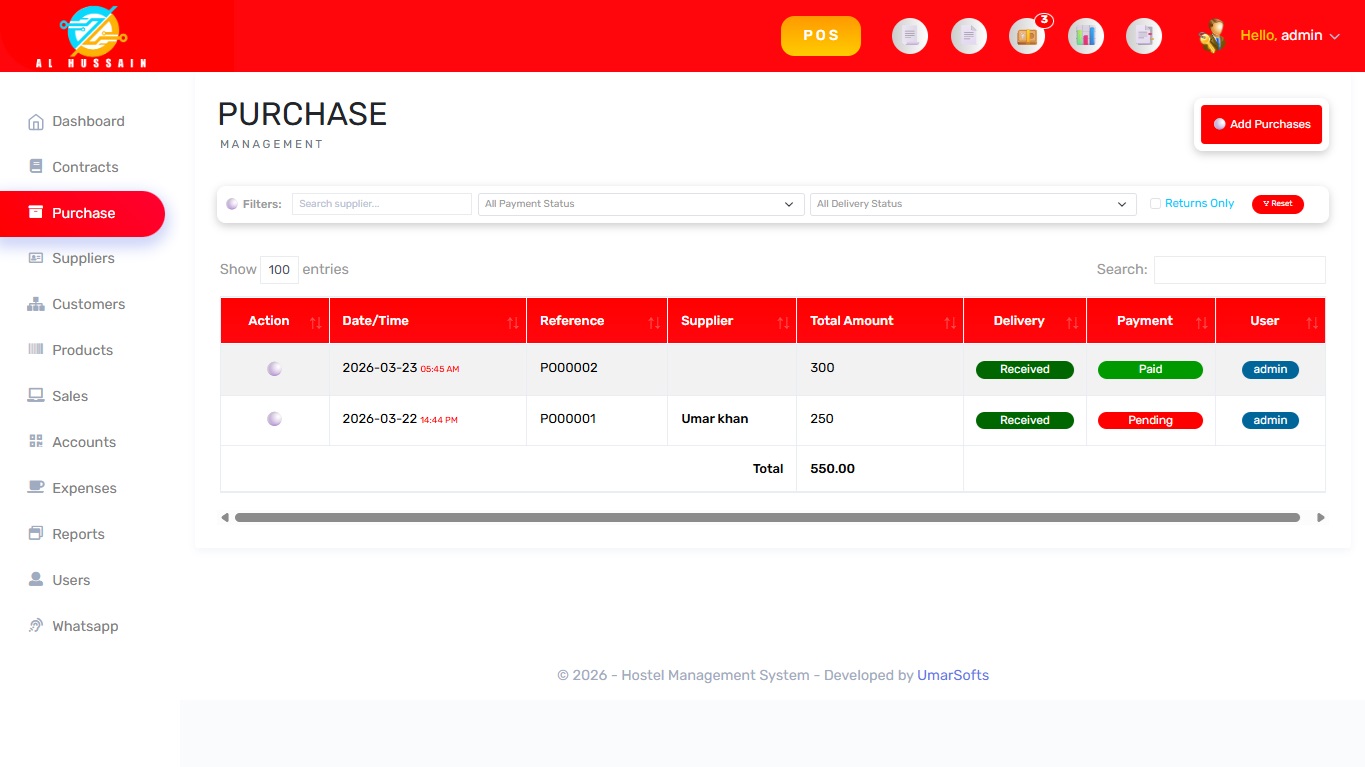Click action icon for purchase P000001
This screenshot has height=767, width=1365.
pyautogui.click(x=274, y=419)
